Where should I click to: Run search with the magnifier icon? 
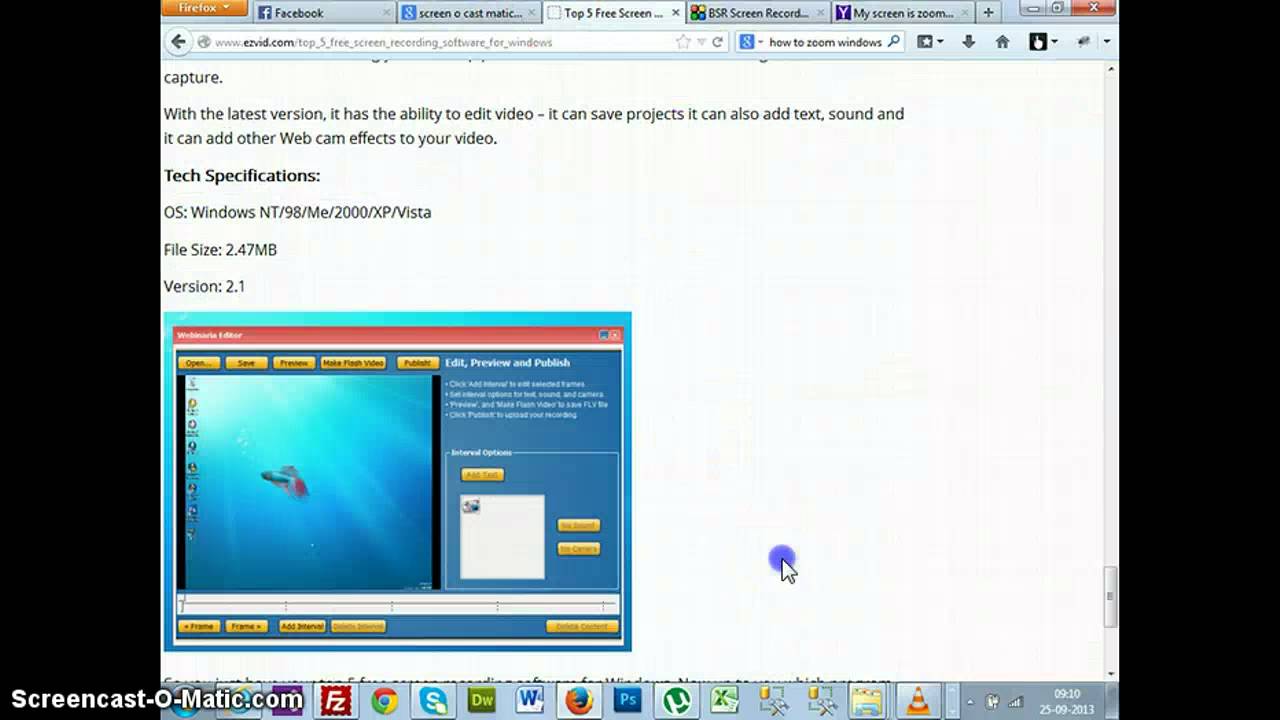point(894,42)
